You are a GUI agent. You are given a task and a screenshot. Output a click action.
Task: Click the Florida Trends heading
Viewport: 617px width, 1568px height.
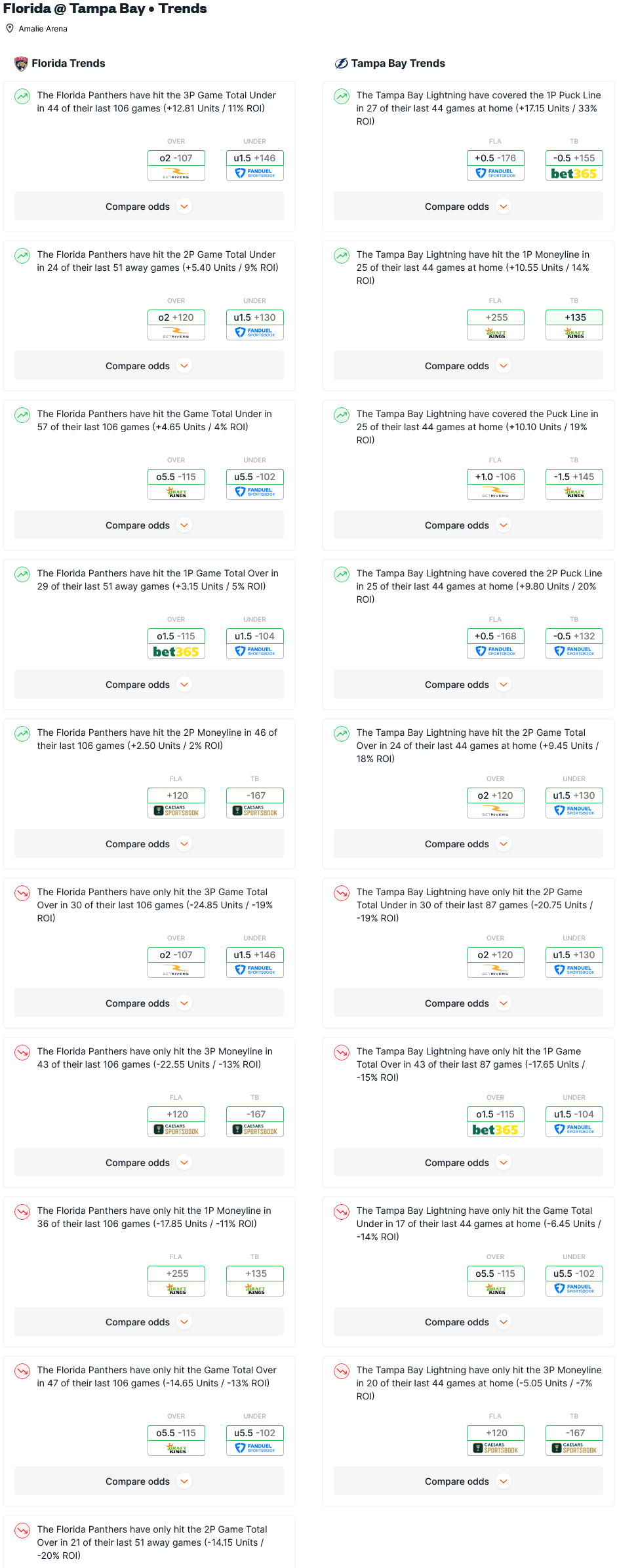tap(68, 64)
